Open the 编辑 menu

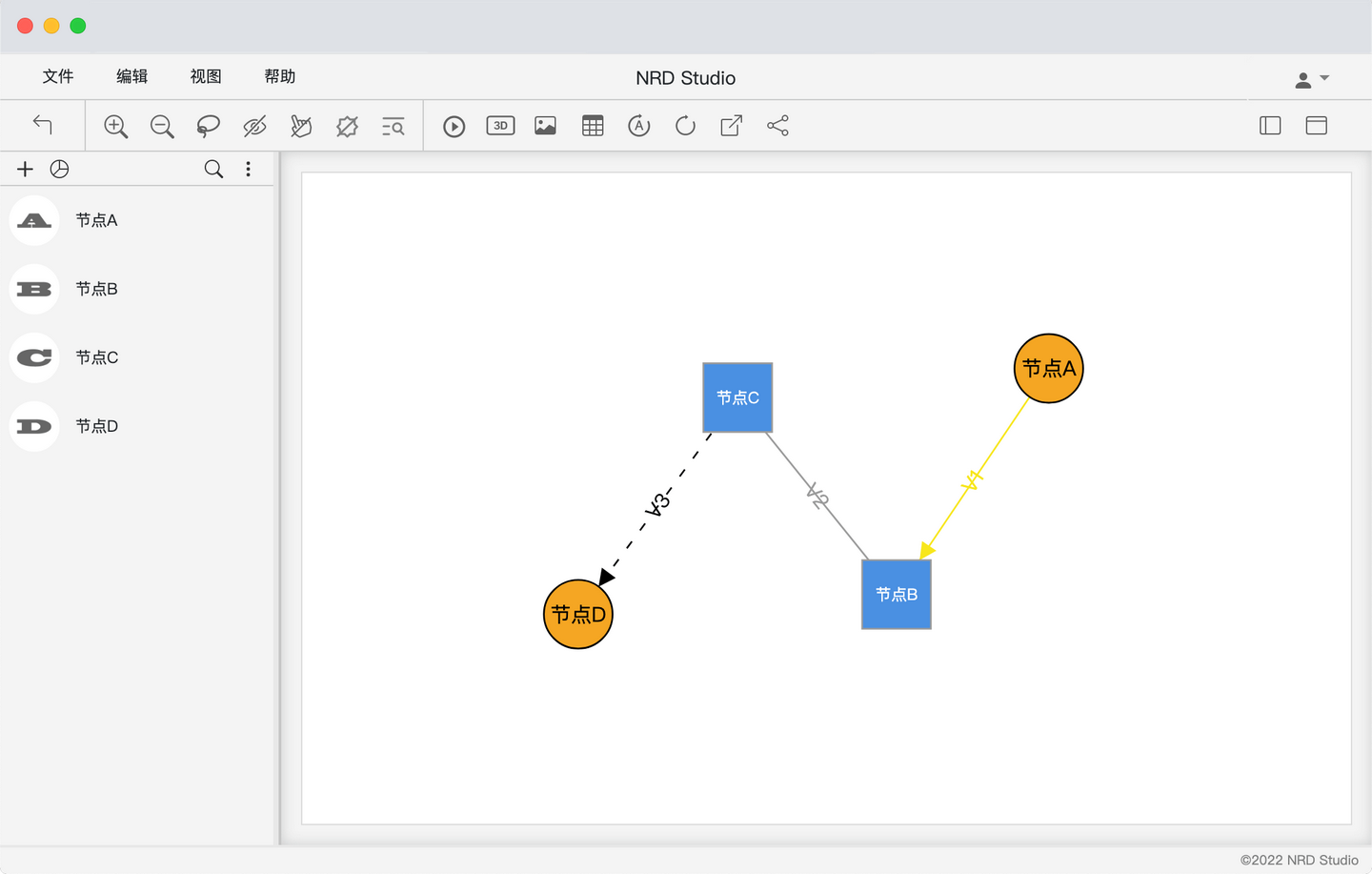click(x=131, y=76)
